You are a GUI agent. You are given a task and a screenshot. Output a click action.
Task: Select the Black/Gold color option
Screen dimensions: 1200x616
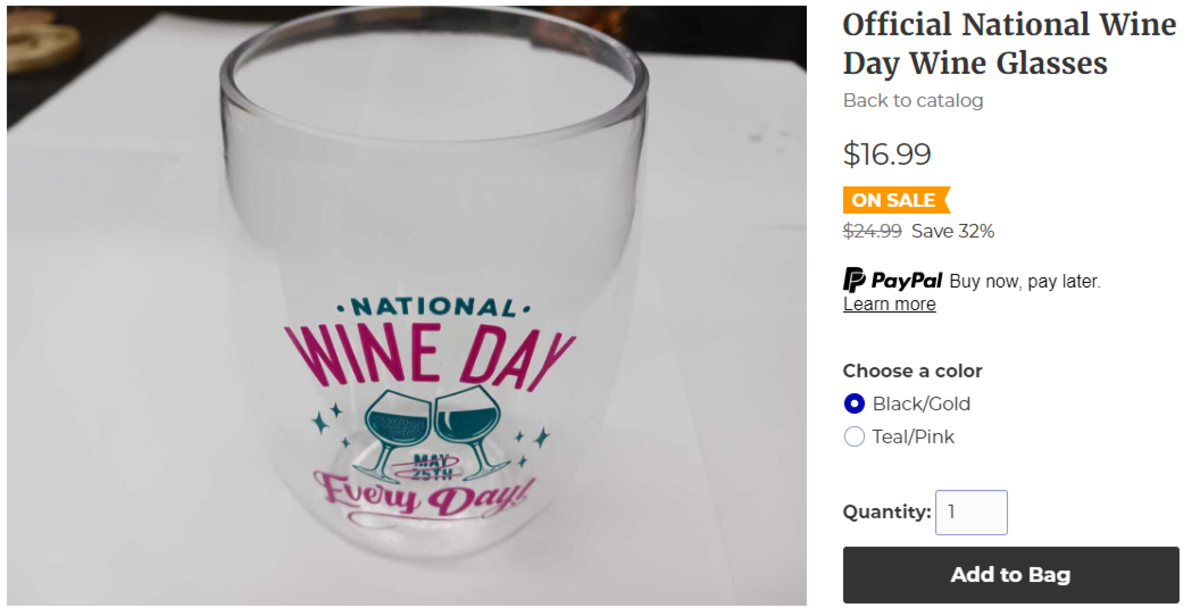pos(854,403)
